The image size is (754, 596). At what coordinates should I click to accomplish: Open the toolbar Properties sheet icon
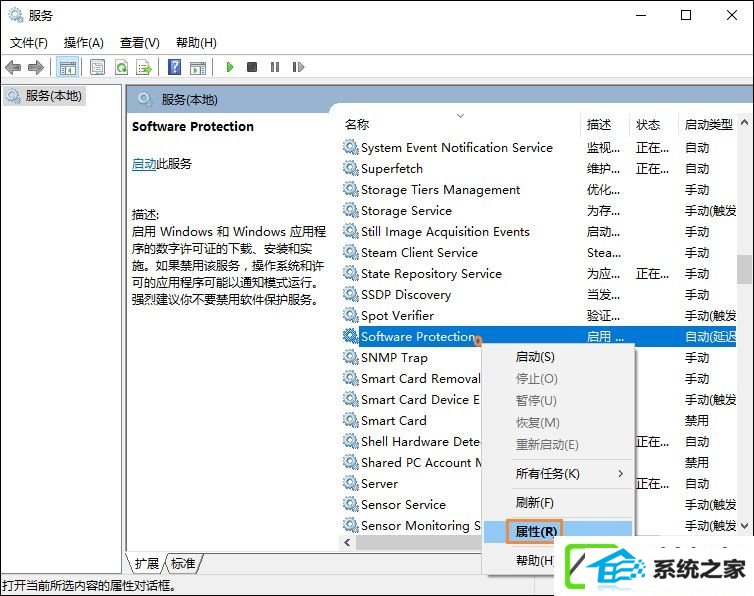click(98, 67)
